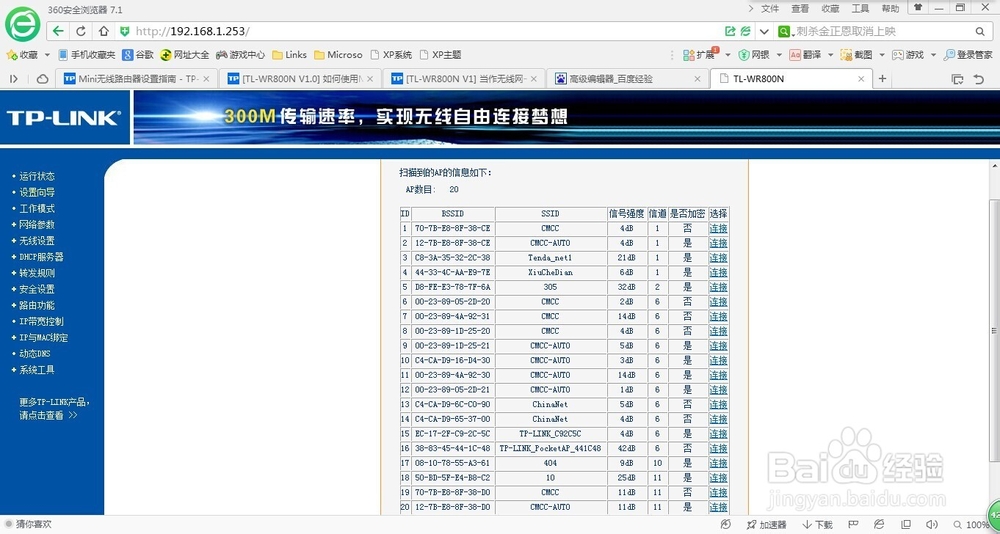Close the TL-WR800N tab

pyautogui.click(x=861, y=78)
